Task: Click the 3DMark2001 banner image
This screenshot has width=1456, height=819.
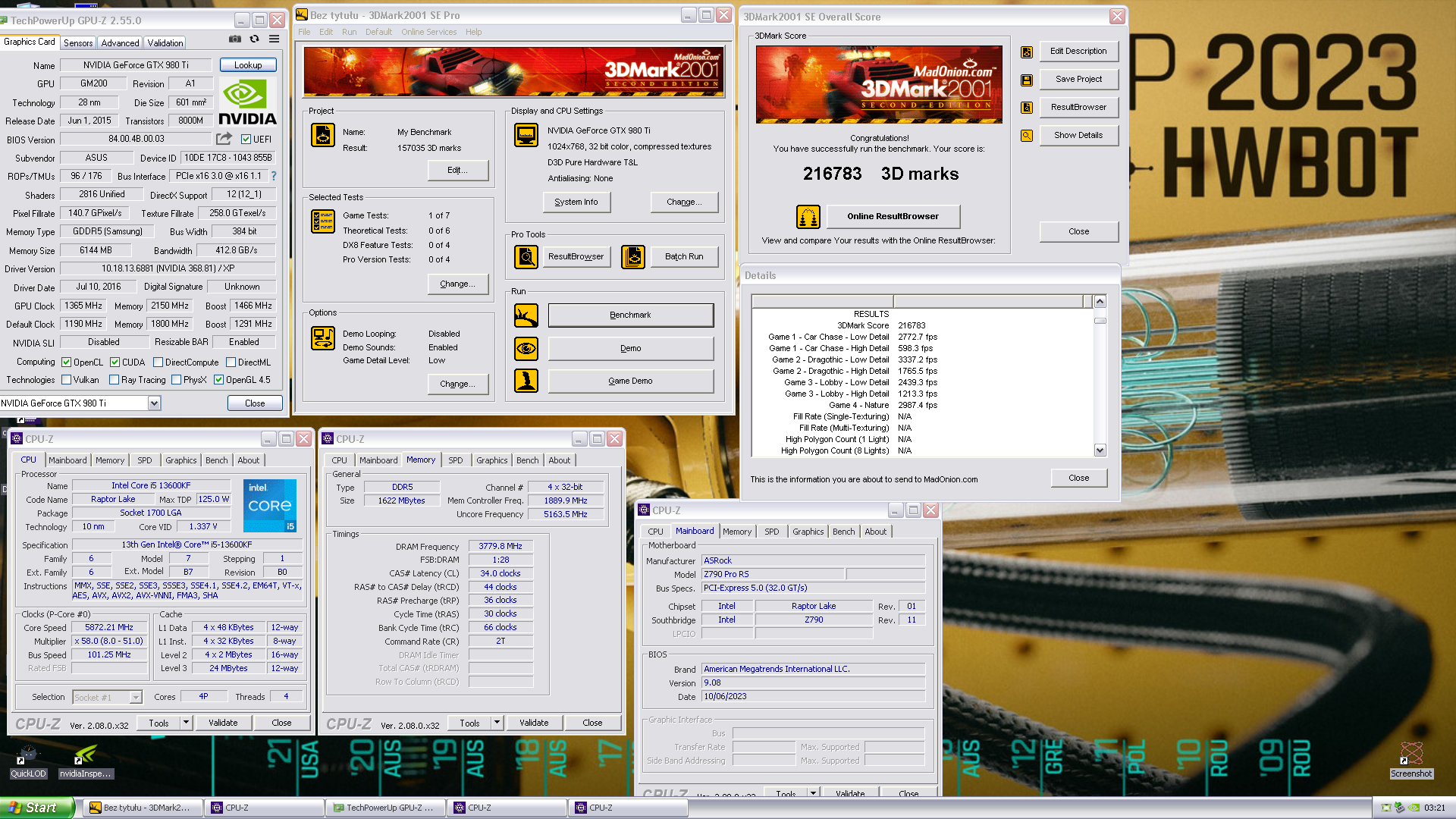Action: (x=513, y=72)
